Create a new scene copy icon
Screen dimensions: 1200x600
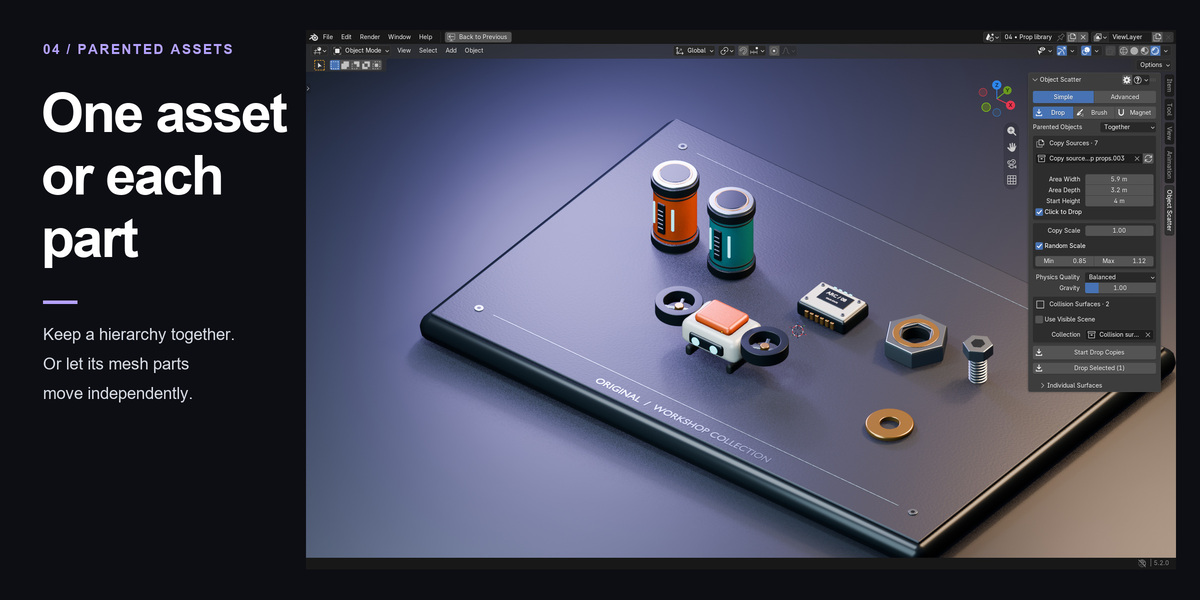point(1072,37)
